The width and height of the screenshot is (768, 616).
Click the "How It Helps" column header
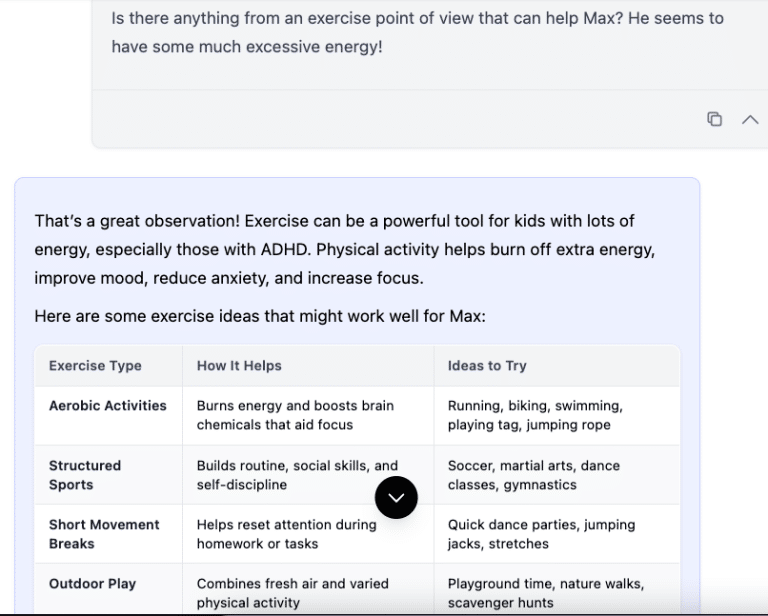coord(239,366)
